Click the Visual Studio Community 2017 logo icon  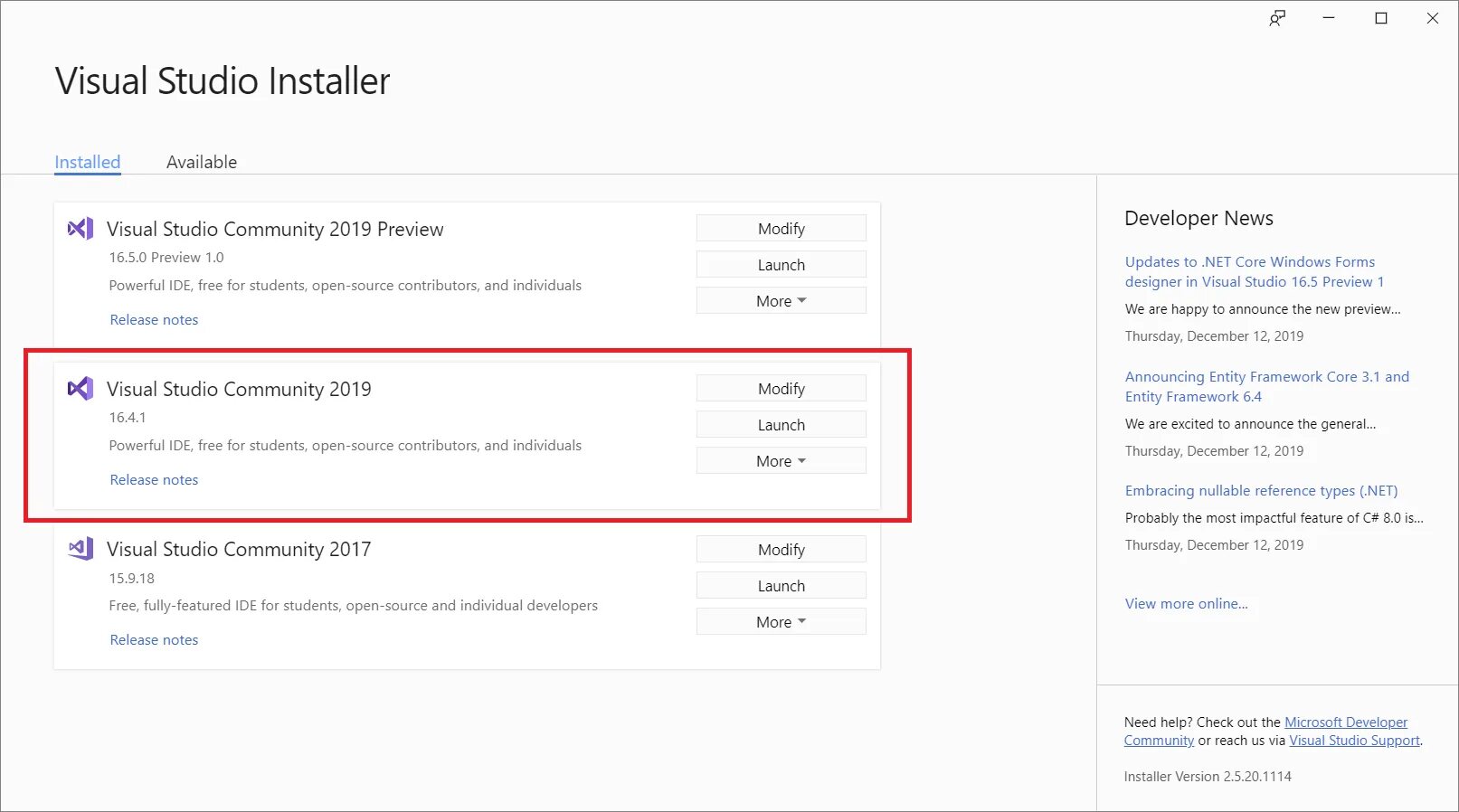pyautogui.click(x=81, y=549)
